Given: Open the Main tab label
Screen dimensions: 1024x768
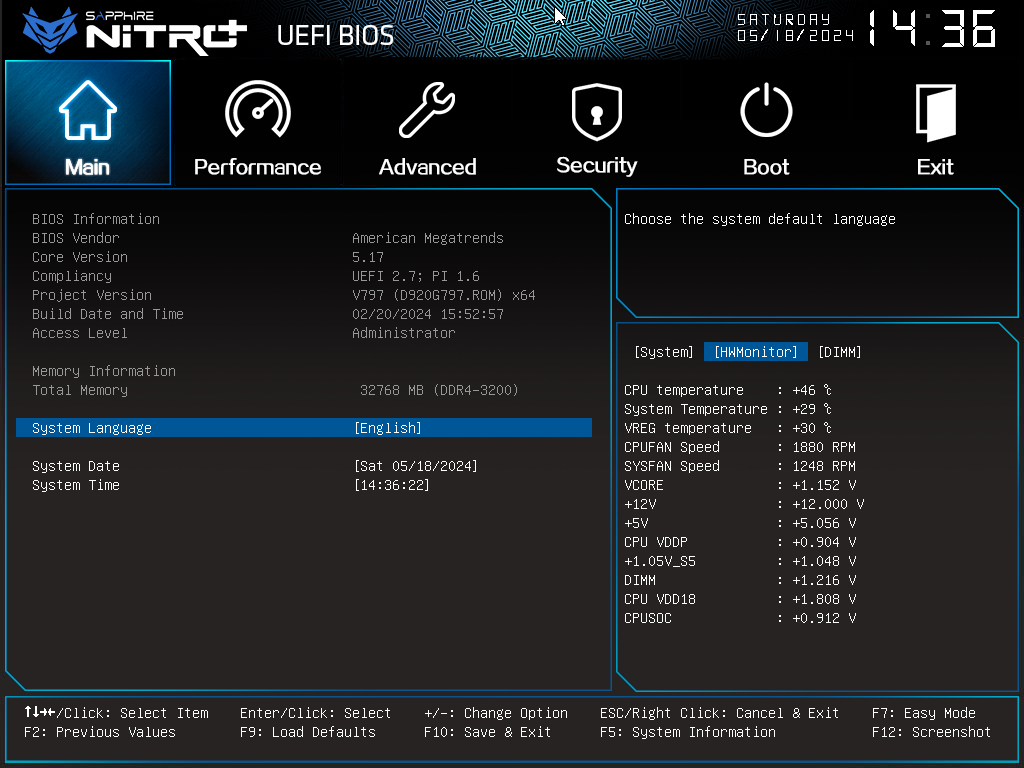Looking at the screenshot, I should tap(88, 167).
